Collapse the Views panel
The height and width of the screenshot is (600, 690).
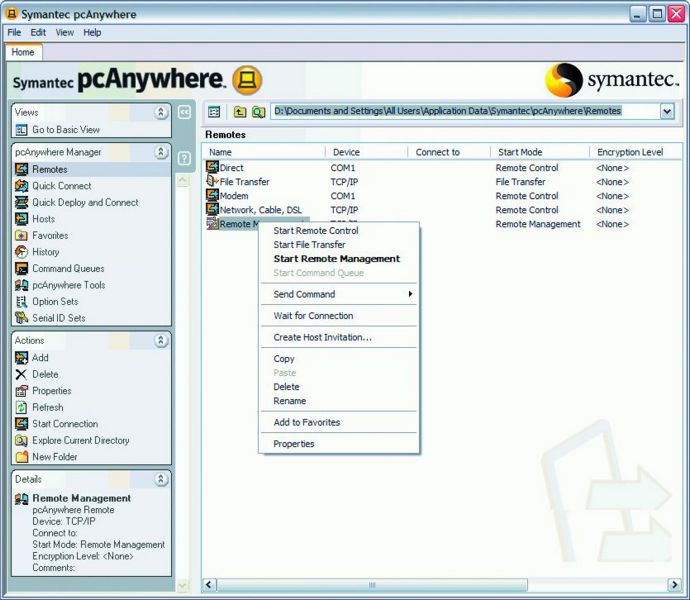click(161, 112)
